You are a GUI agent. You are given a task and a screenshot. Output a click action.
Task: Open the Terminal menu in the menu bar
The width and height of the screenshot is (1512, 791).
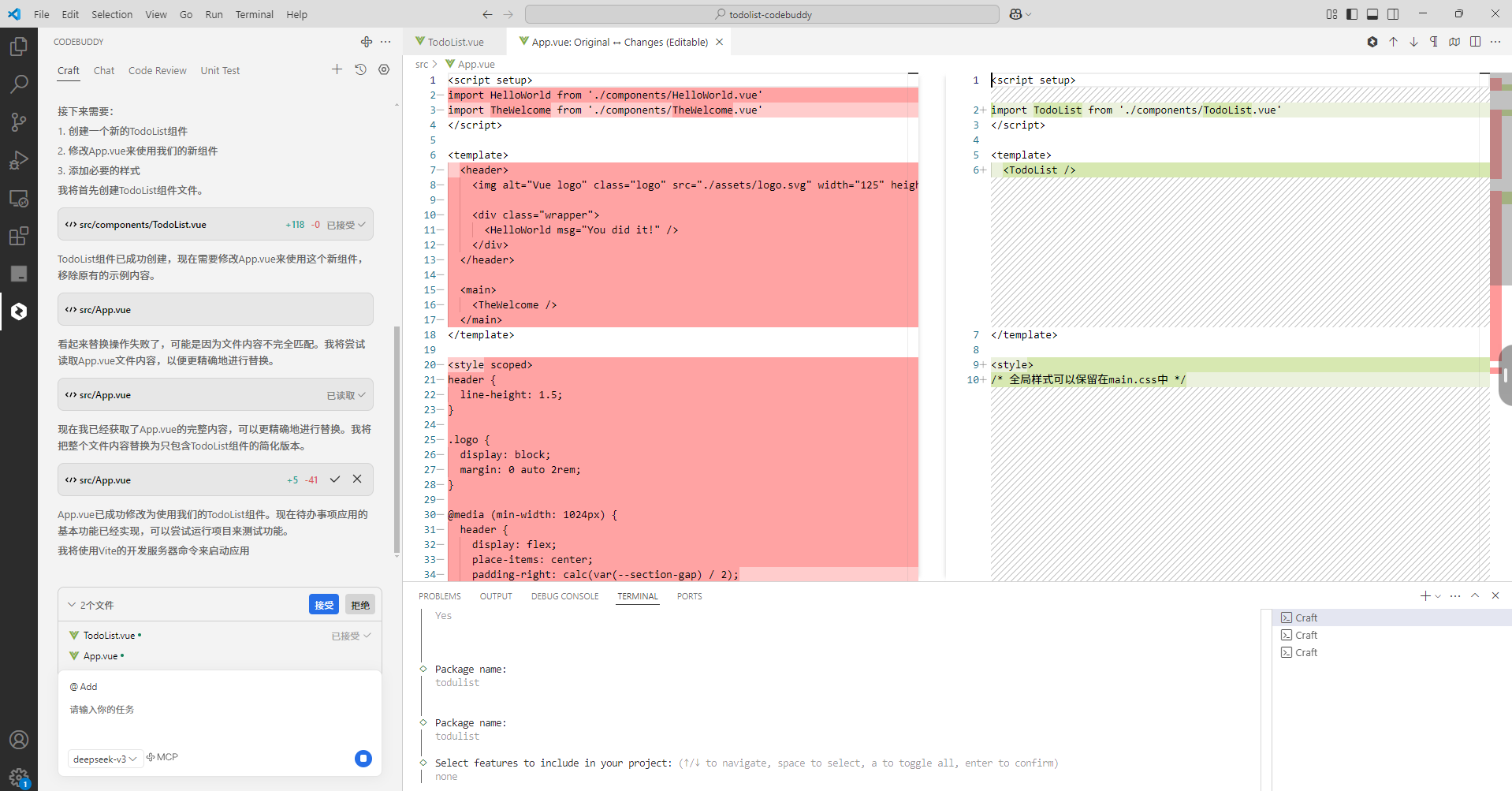254,14
